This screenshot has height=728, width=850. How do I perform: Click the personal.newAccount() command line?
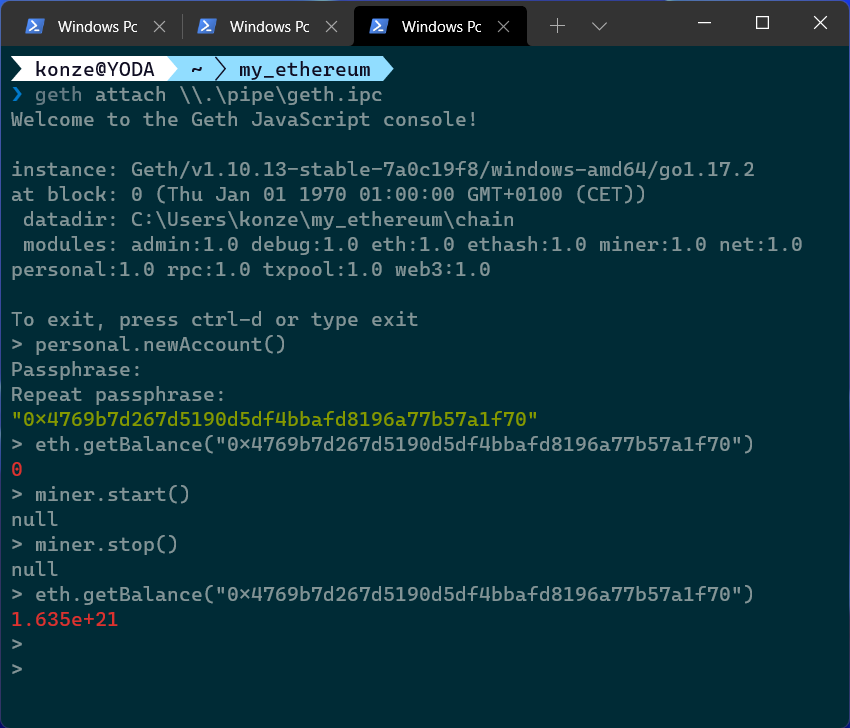pos(159,345)
